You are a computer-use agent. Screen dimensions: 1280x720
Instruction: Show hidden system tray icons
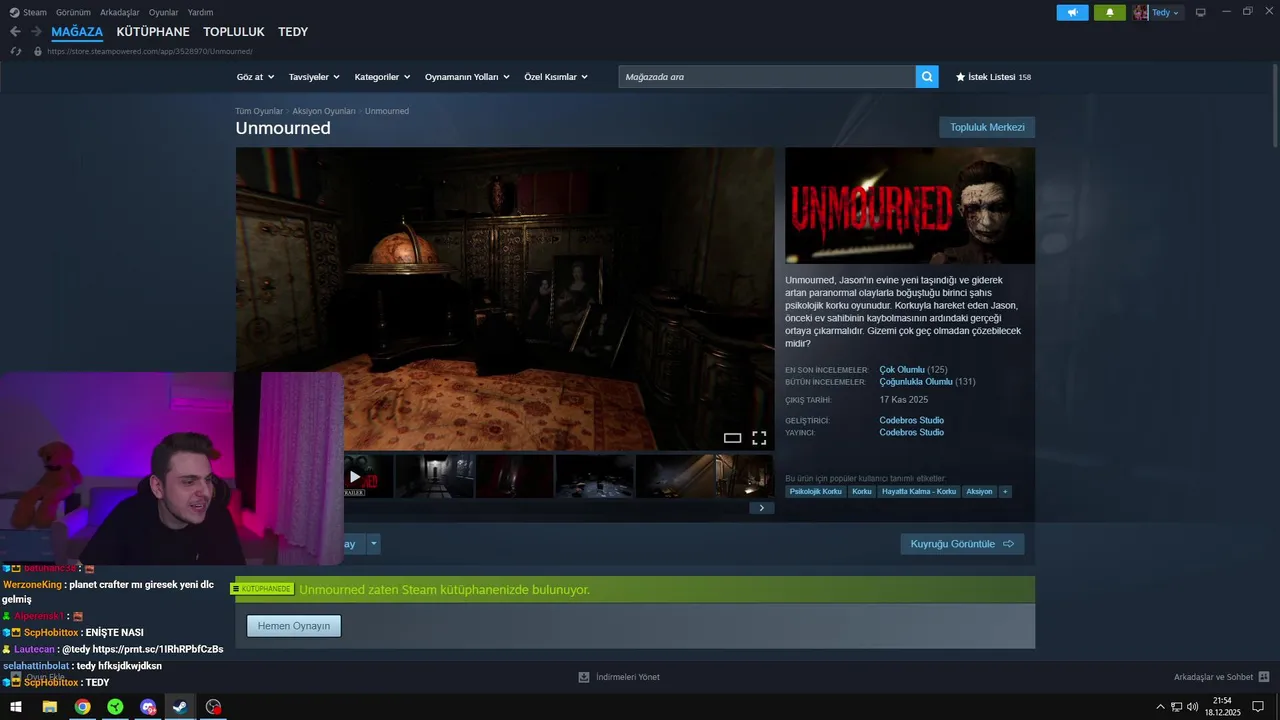point(1160,707)
